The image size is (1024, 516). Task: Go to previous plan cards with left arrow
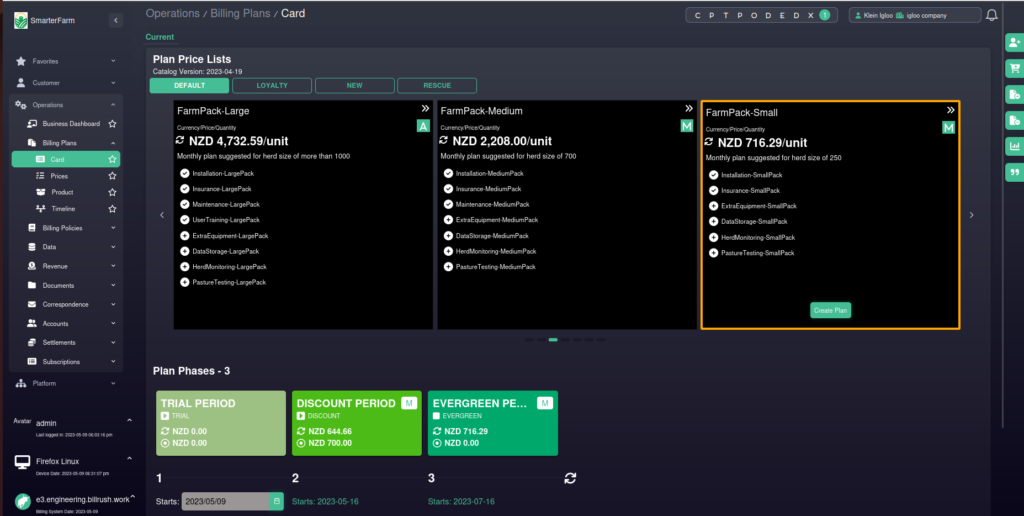point(162,215)
